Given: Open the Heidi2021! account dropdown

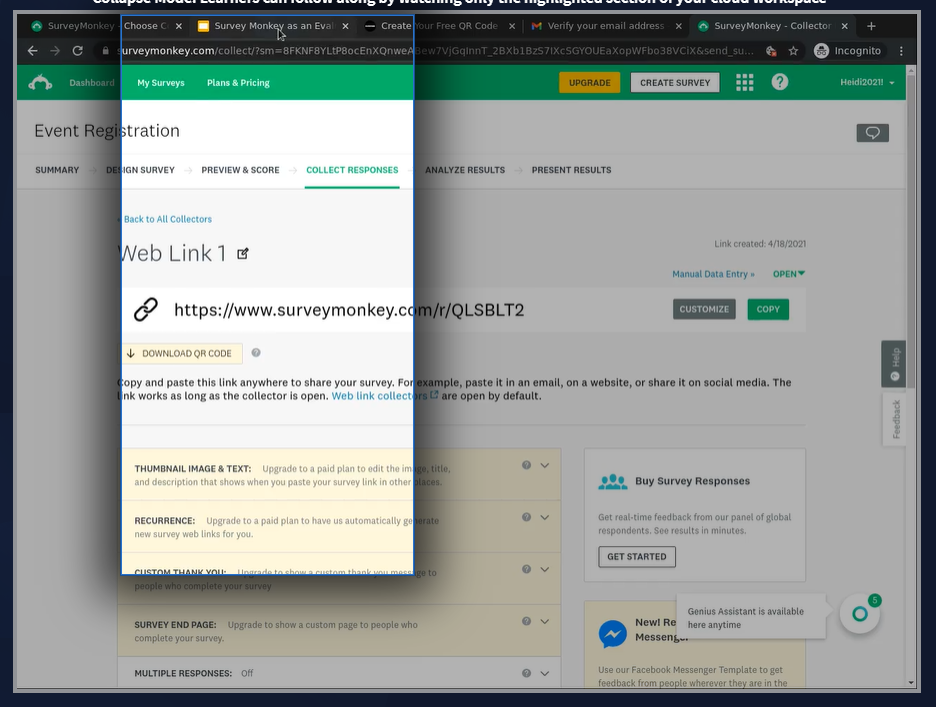Looking at the screenshot, I should click(867, 82).
